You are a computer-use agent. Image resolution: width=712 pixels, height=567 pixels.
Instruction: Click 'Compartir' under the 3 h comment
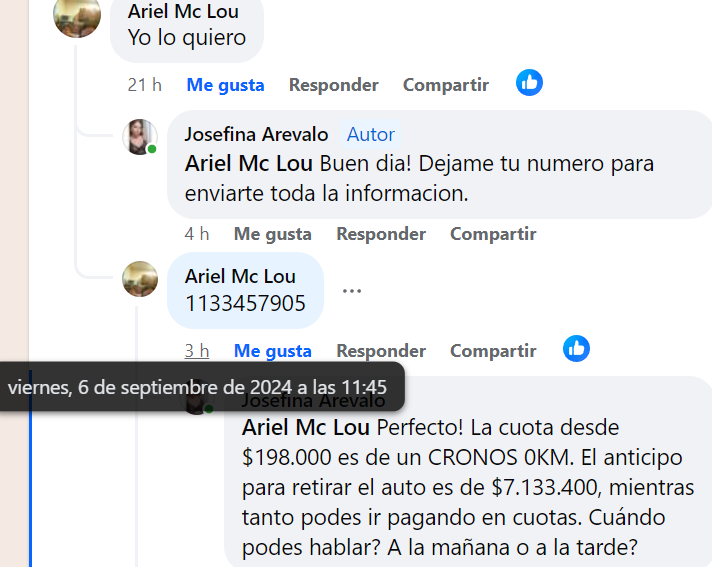pos(493,351)
